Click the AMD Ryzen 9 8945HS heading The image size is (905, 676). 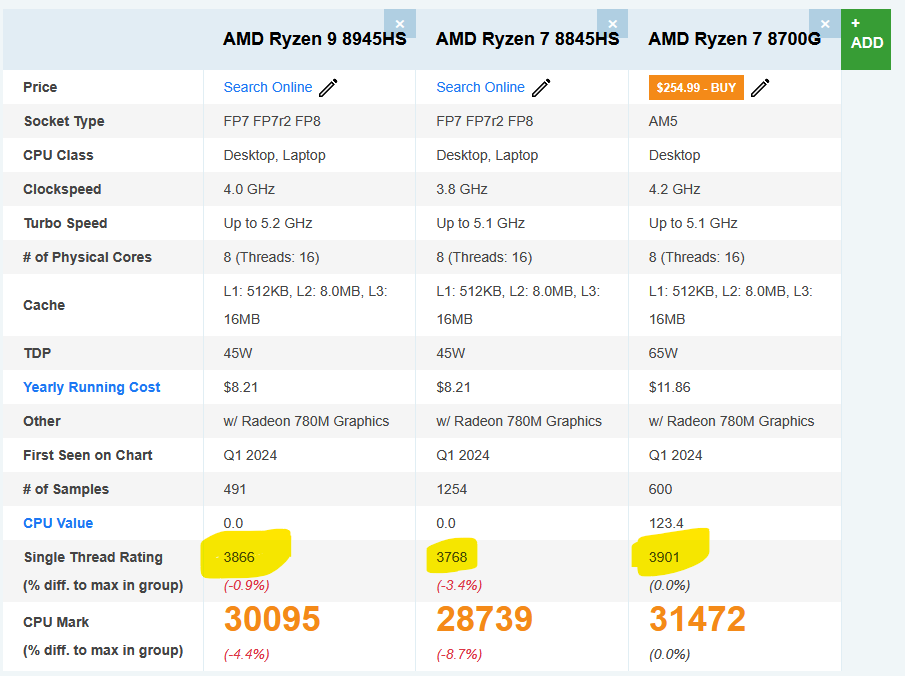pos(315,39)
